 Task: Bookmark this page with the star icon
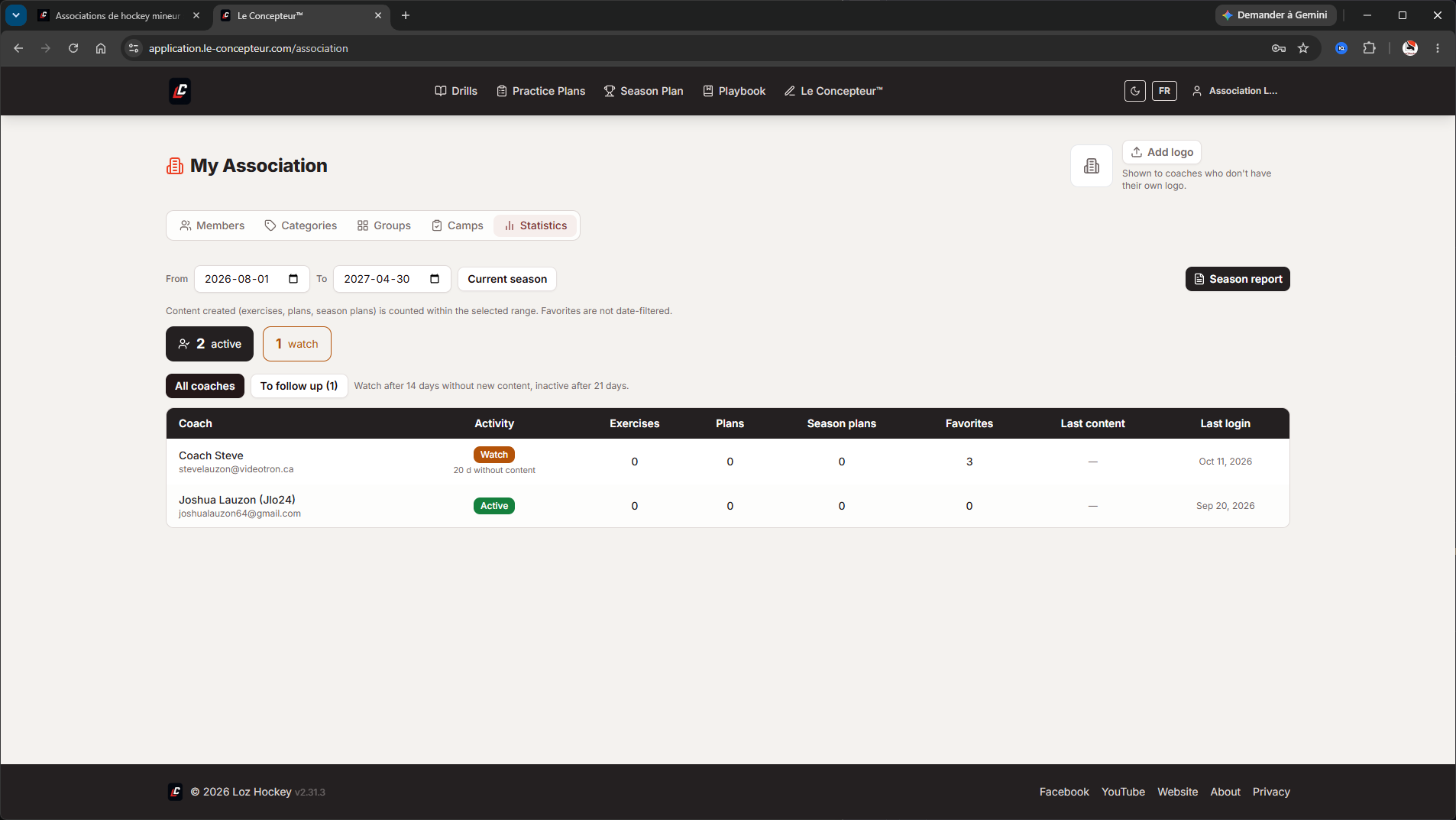1303,48
